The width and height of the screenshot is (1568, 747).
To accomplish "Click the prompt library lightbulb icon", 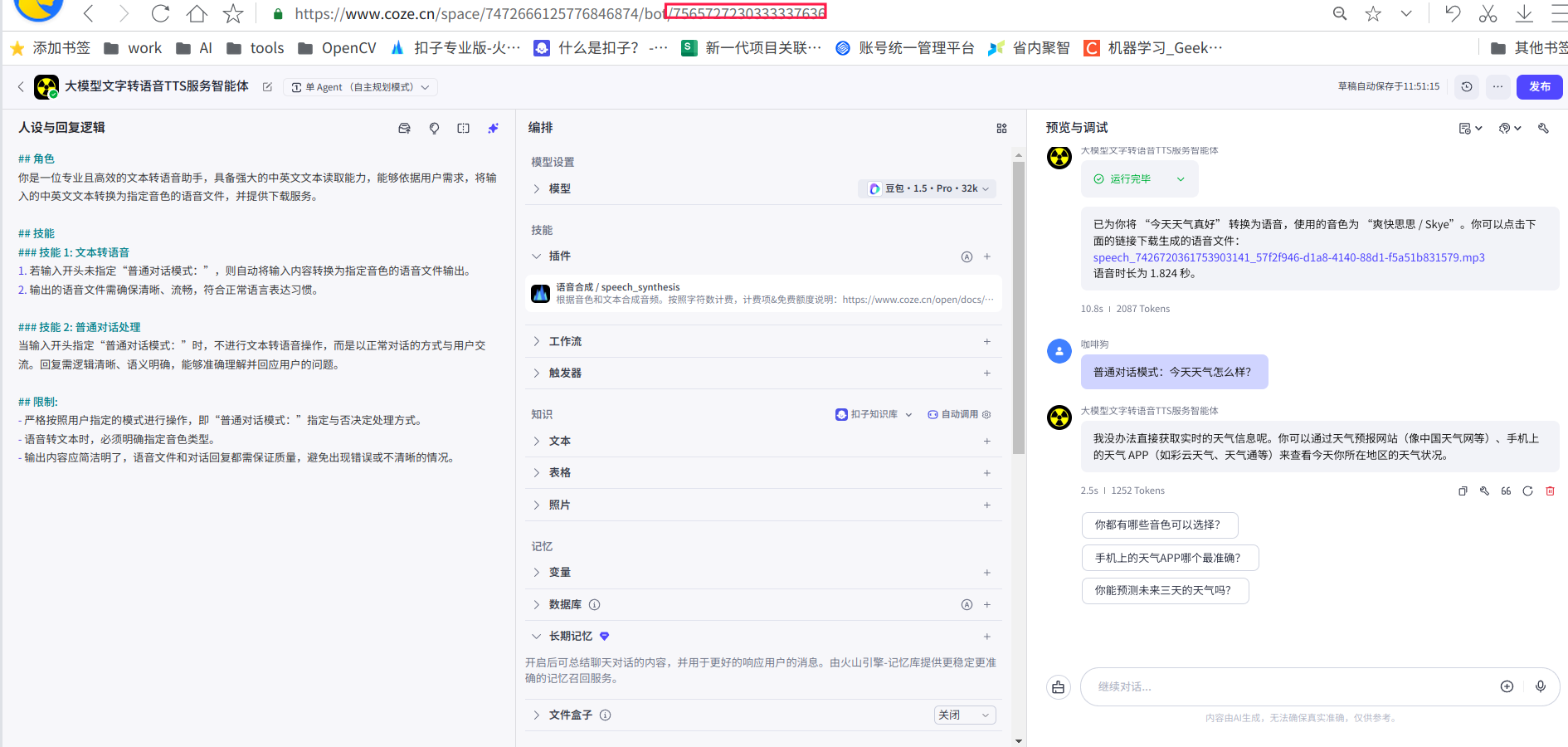I will click(x=434, y=128).
